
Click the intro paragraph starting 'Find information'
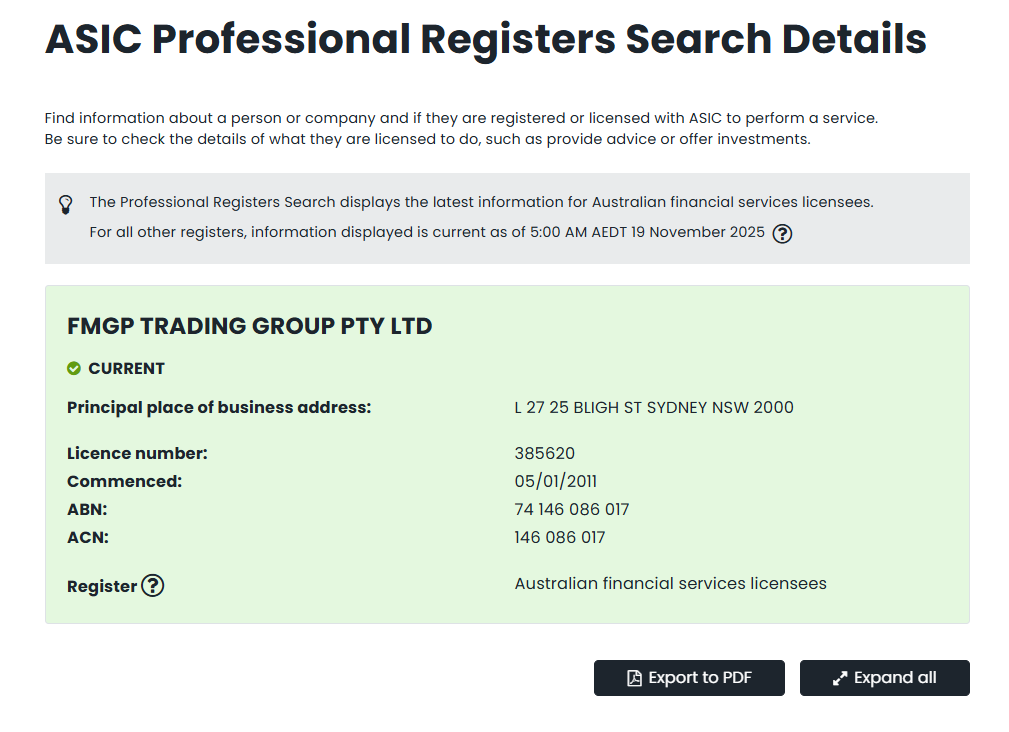pos(460,118)
